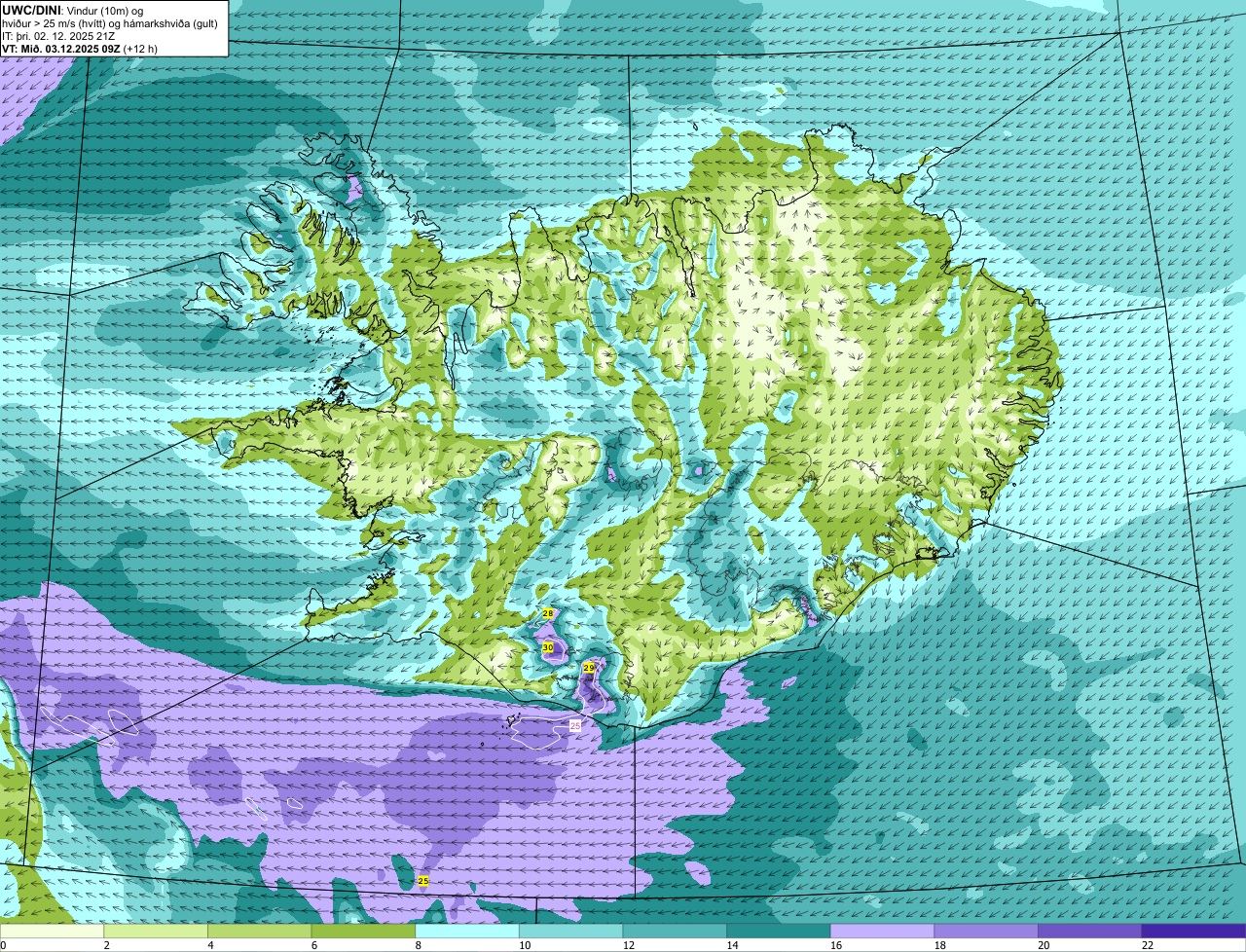Click the scale tick label 10

[x=525, y=945]
